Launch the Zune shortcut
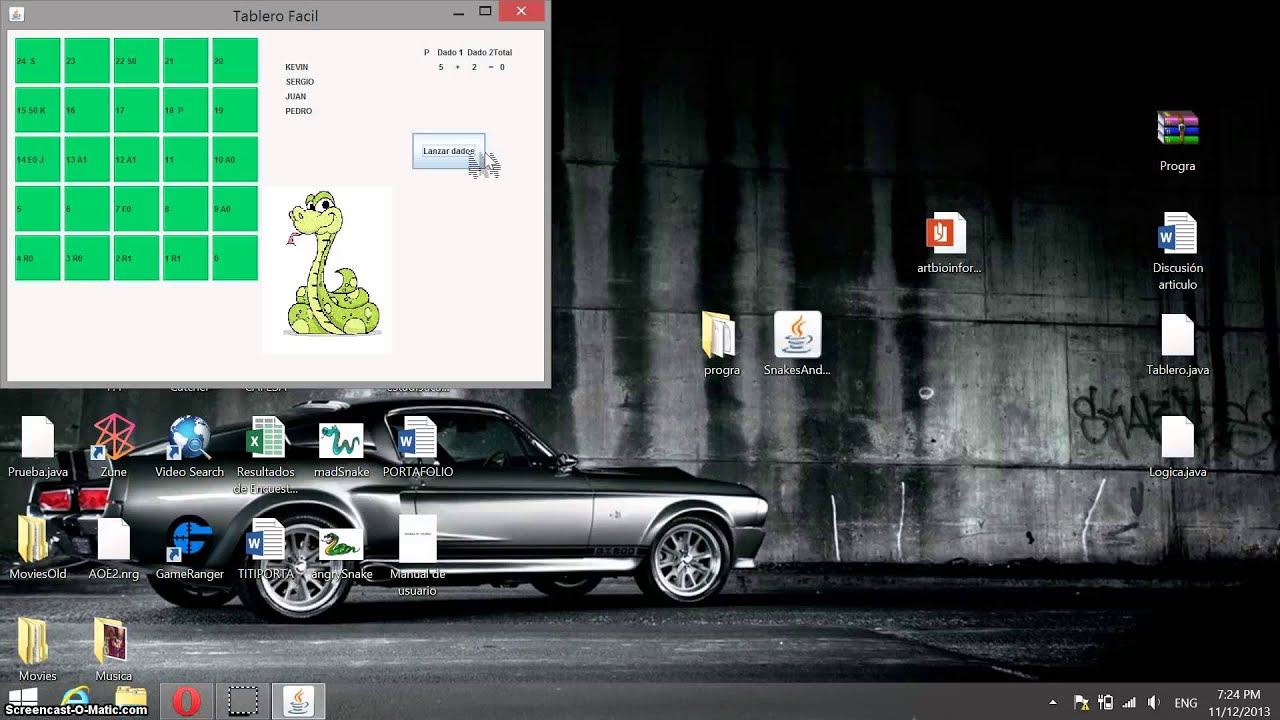Screen dimensions: 1280x720 (x=114, y=437)
